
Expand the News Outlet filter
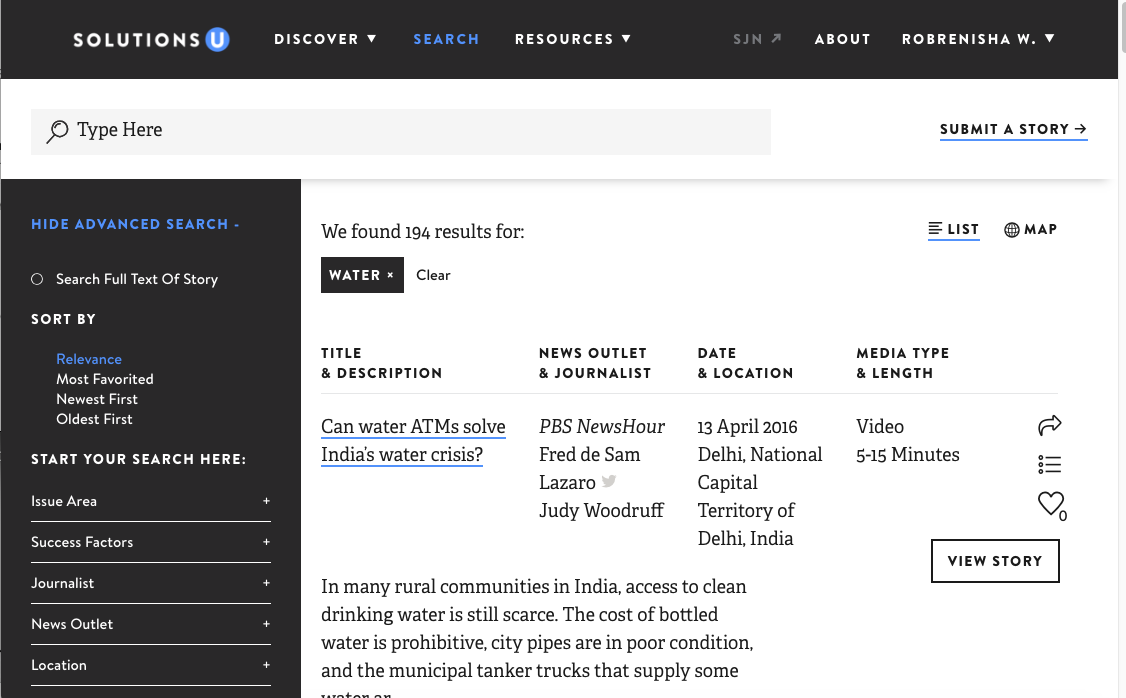coord(151,624)
